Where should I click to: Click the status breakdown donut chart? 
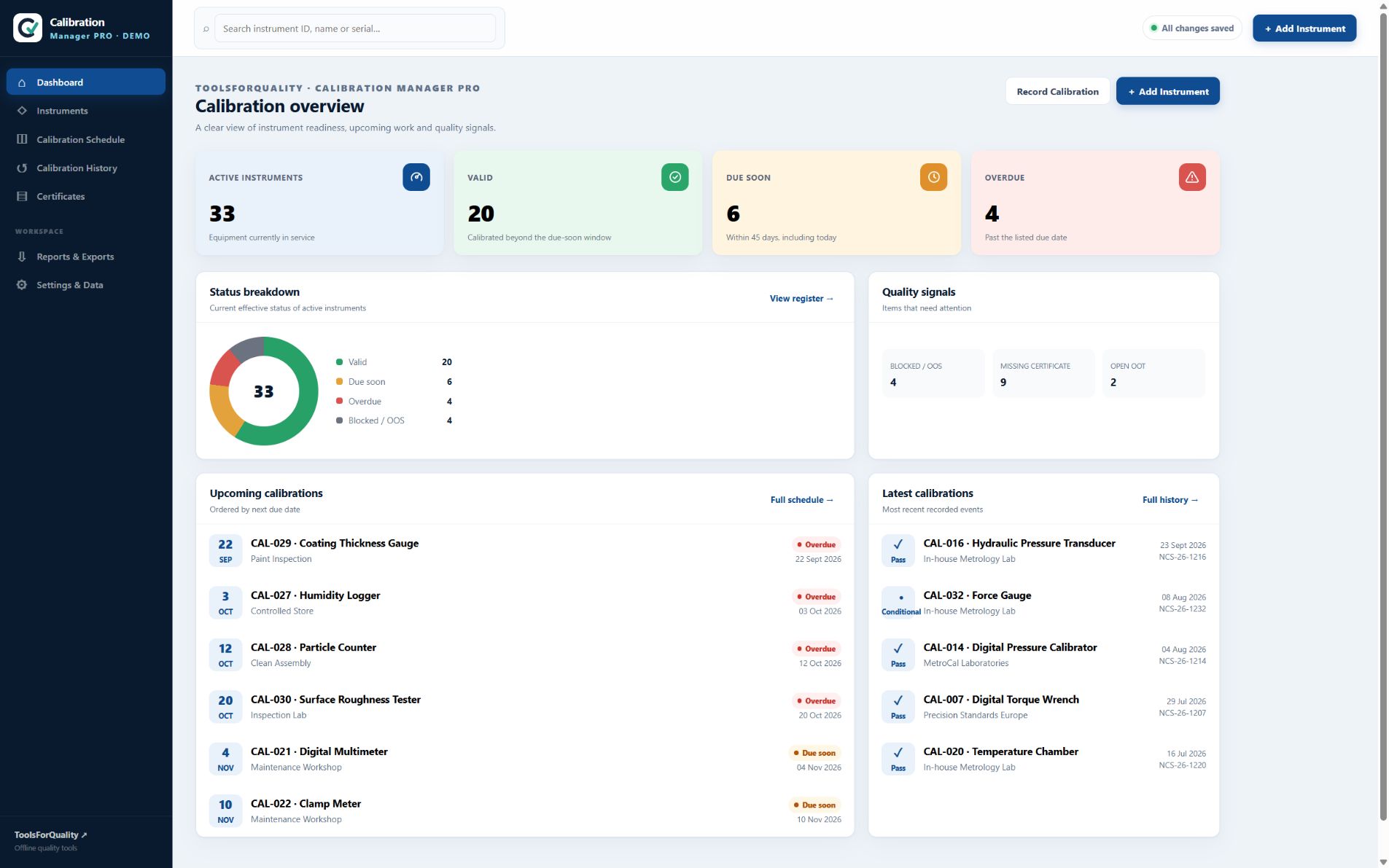pyautogui.click(x=264, y=391)
